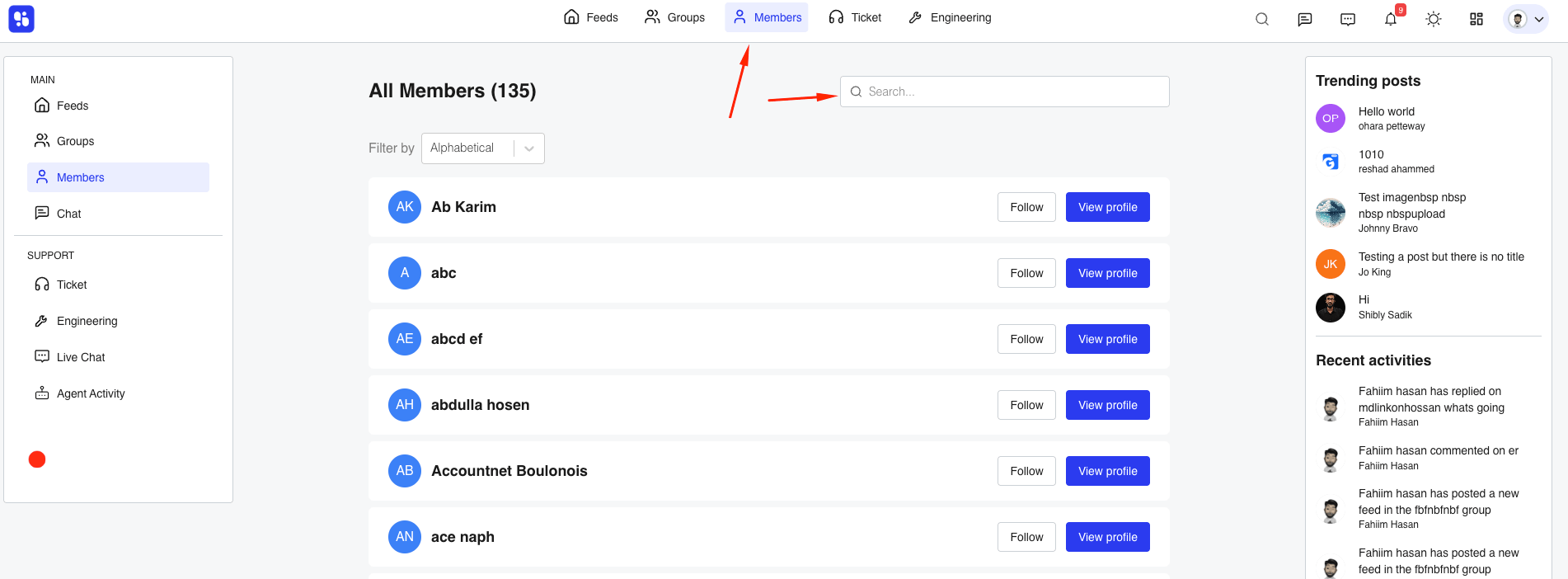Open the search icon in top bar
1568x579 pixels.
pos(1262,19)
